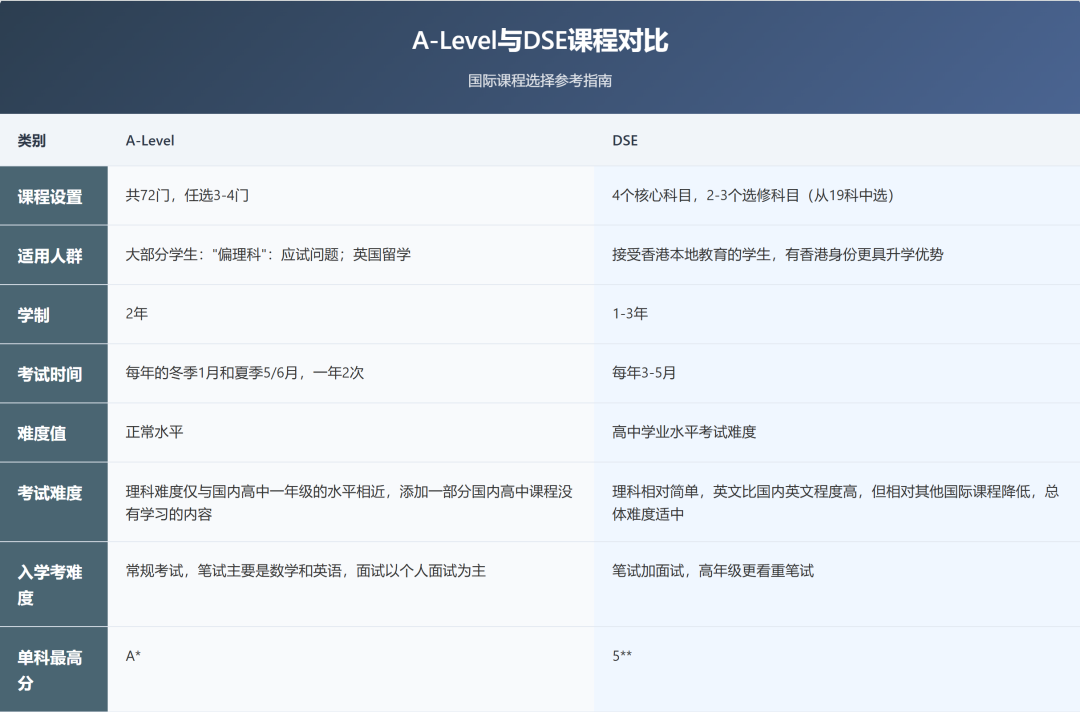This screenshot has width=1080, height=712.
Task: Click the A* cell
Action: tap(351, 669)
